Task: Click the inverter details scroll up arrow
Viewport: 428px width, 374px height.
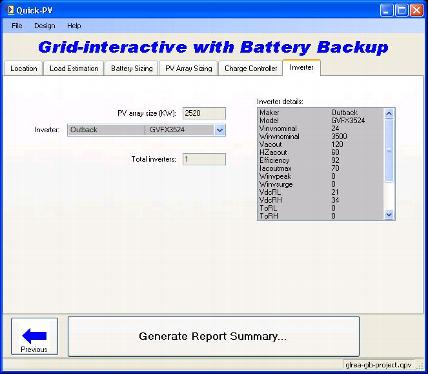Action: (x=389, y=114)
